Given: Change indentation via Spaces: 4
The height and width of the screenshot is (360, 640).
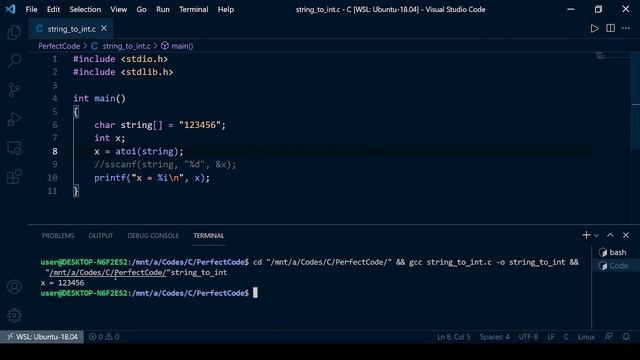Looking at the screenshot, I should [x=494, y=337].
